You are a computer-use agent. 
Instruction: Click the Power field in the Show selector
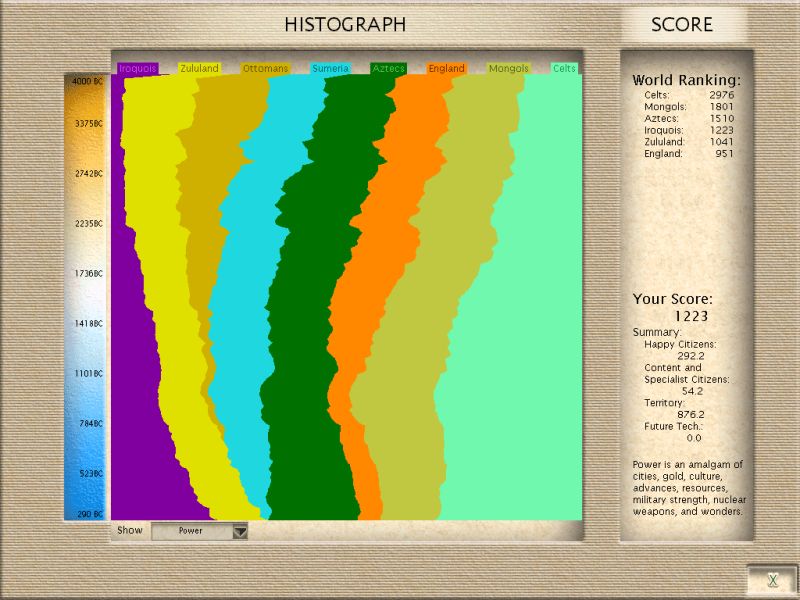click(x=190, y=532)
